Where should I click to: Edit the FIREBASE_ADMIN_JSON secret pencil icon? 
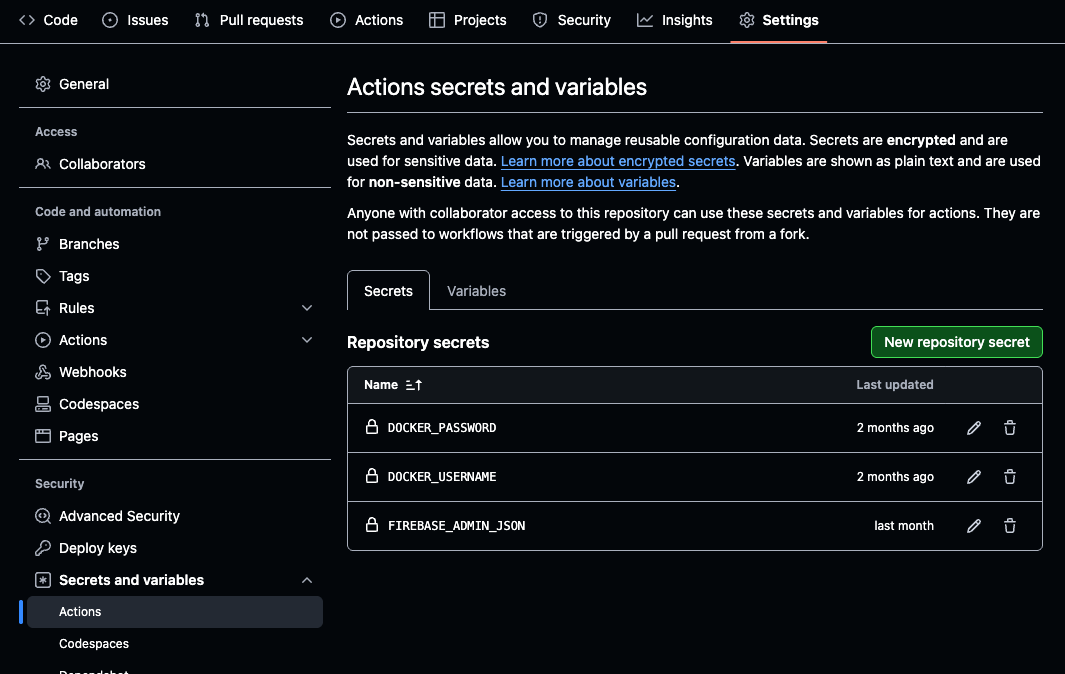tap(974, 526)
